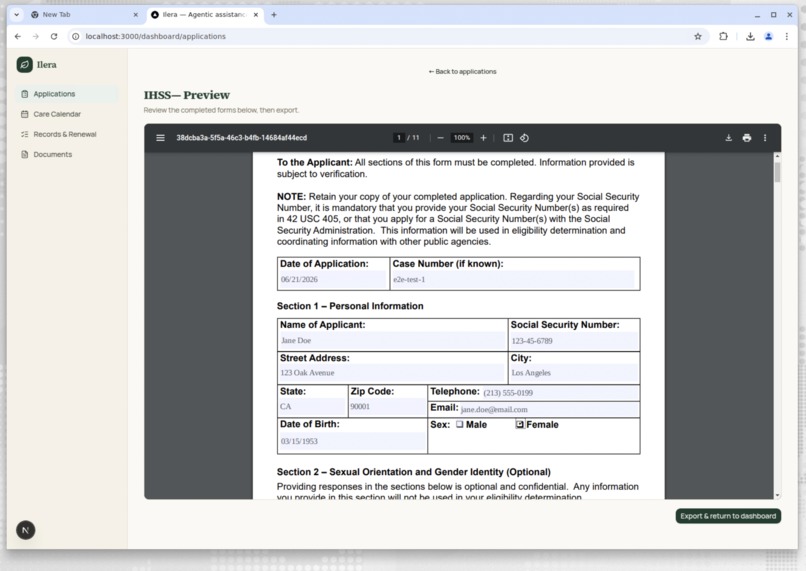Click Export & return to dashboard
This screenshot has height=571, width=806.
click(x=728, y=516)
